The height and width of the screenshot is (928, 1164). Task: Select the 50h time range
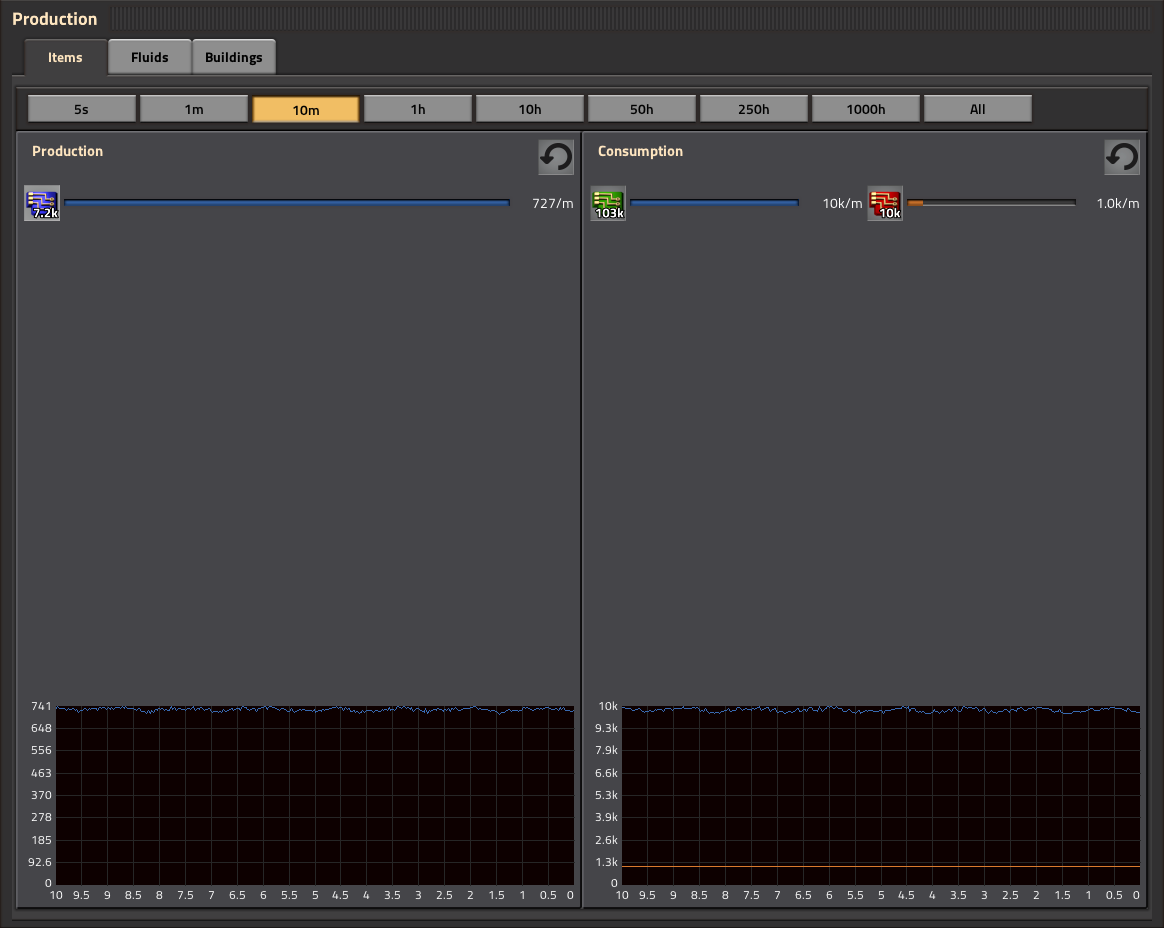coord(642,109)
